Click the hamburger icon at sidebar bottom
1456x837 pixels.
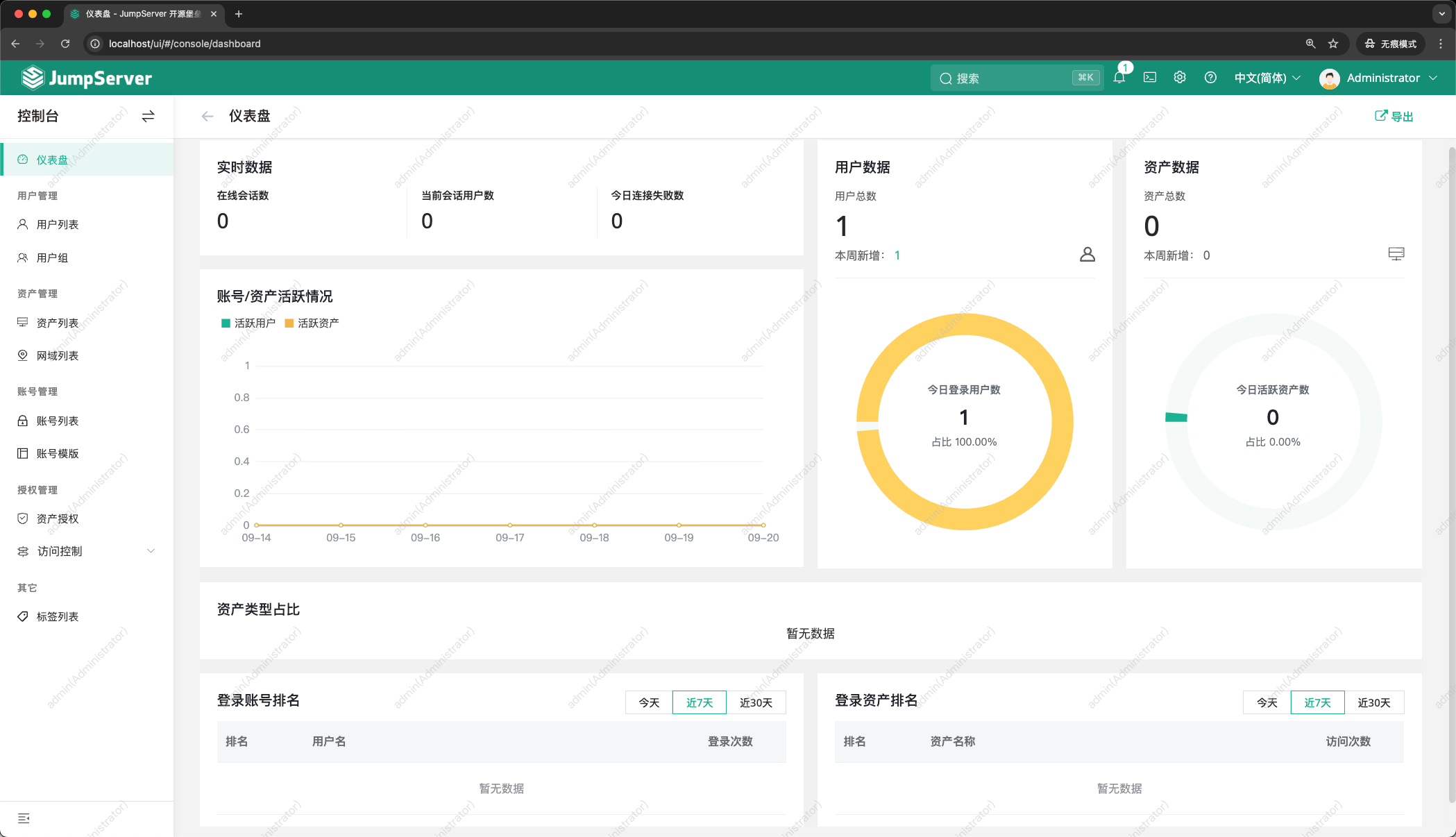point(24,819)
